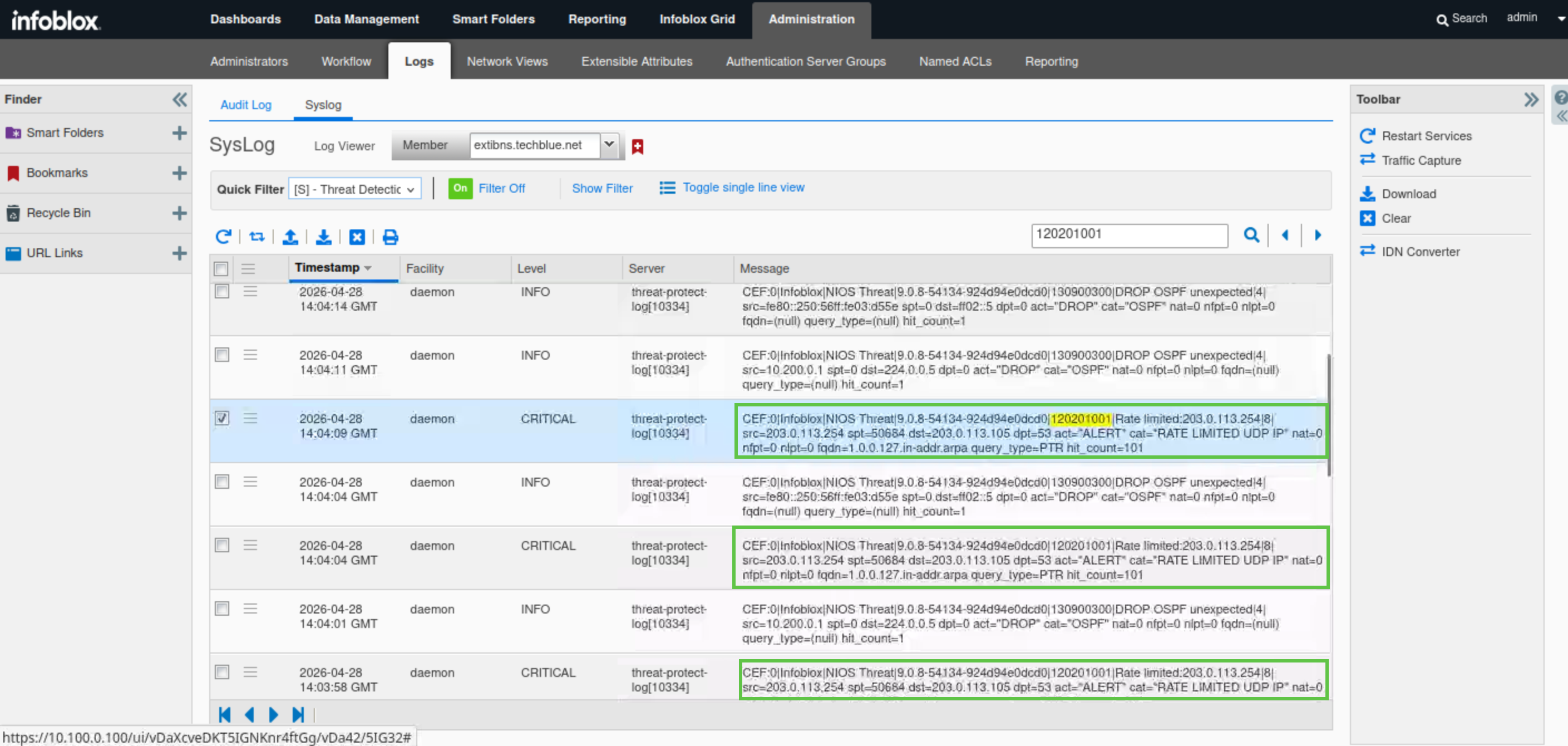Click the global Search magnifier icon
This screenshot has height=746, width=1568.
pos(1442,20)
